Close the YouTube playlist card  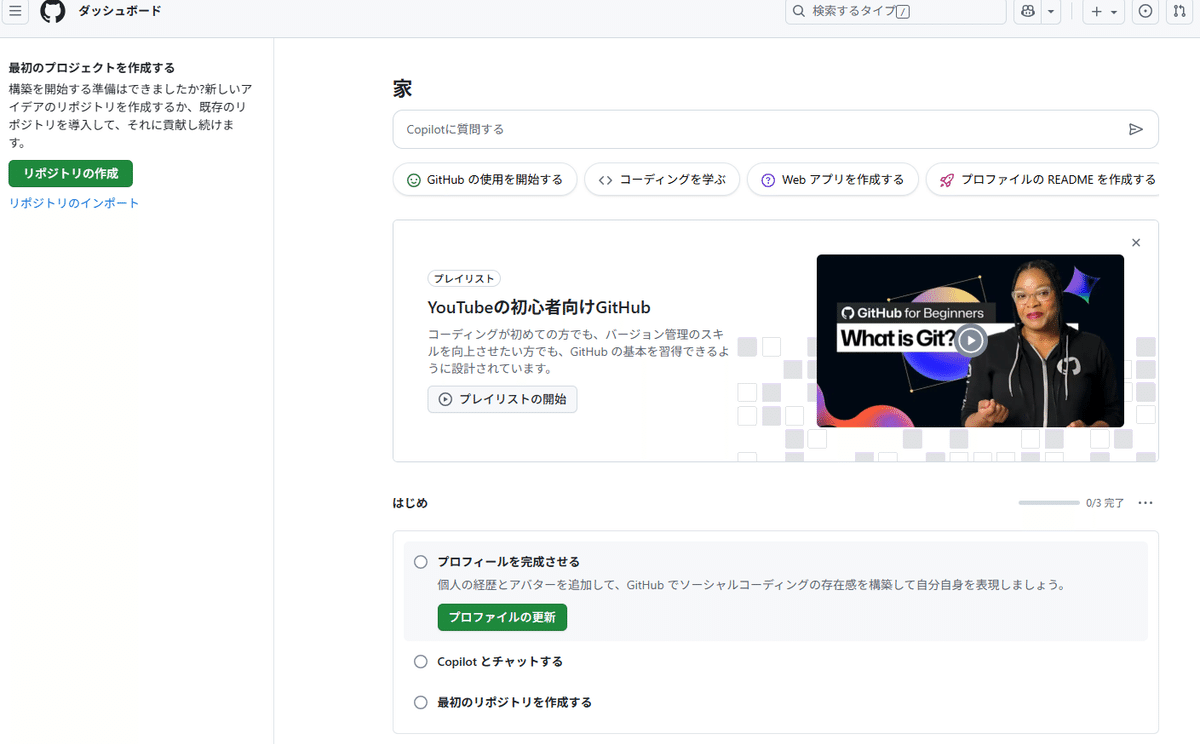point(1135,243)
